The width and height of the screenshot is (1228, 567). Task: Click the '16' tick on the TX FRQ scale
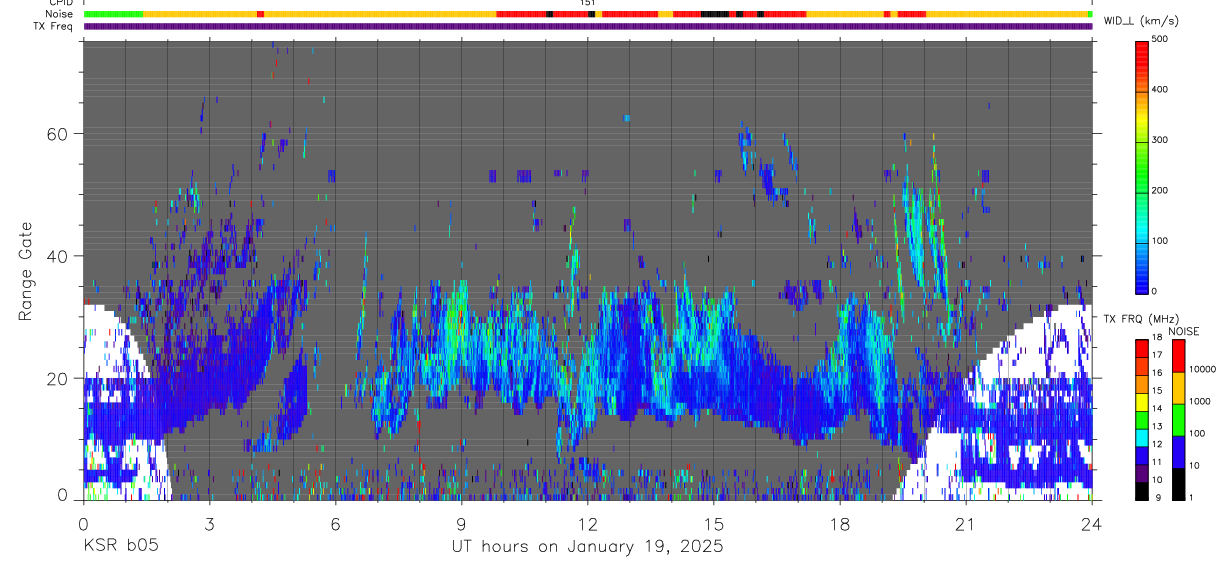pos(1157,373)
